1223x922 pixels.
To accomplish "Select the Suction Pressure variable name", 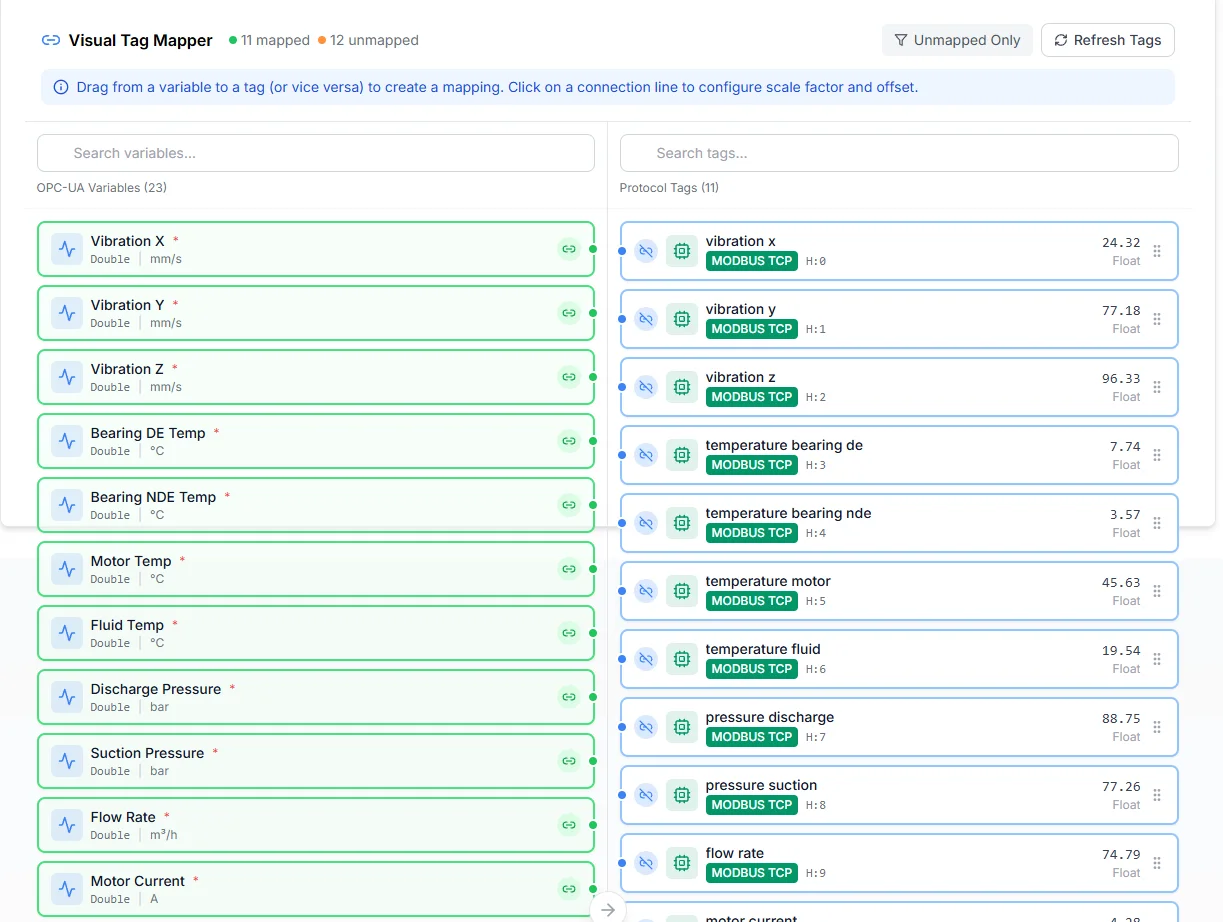I will [147, 753].
